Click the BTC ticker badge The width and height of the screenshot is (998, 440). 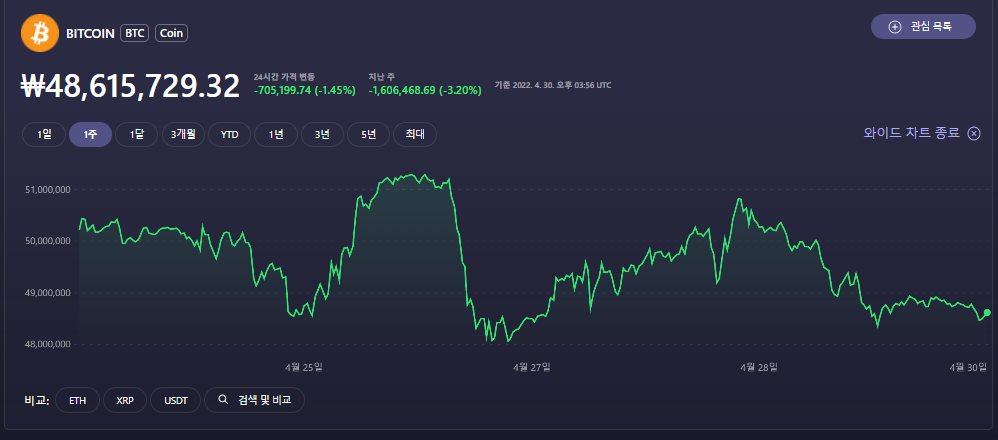134,34
